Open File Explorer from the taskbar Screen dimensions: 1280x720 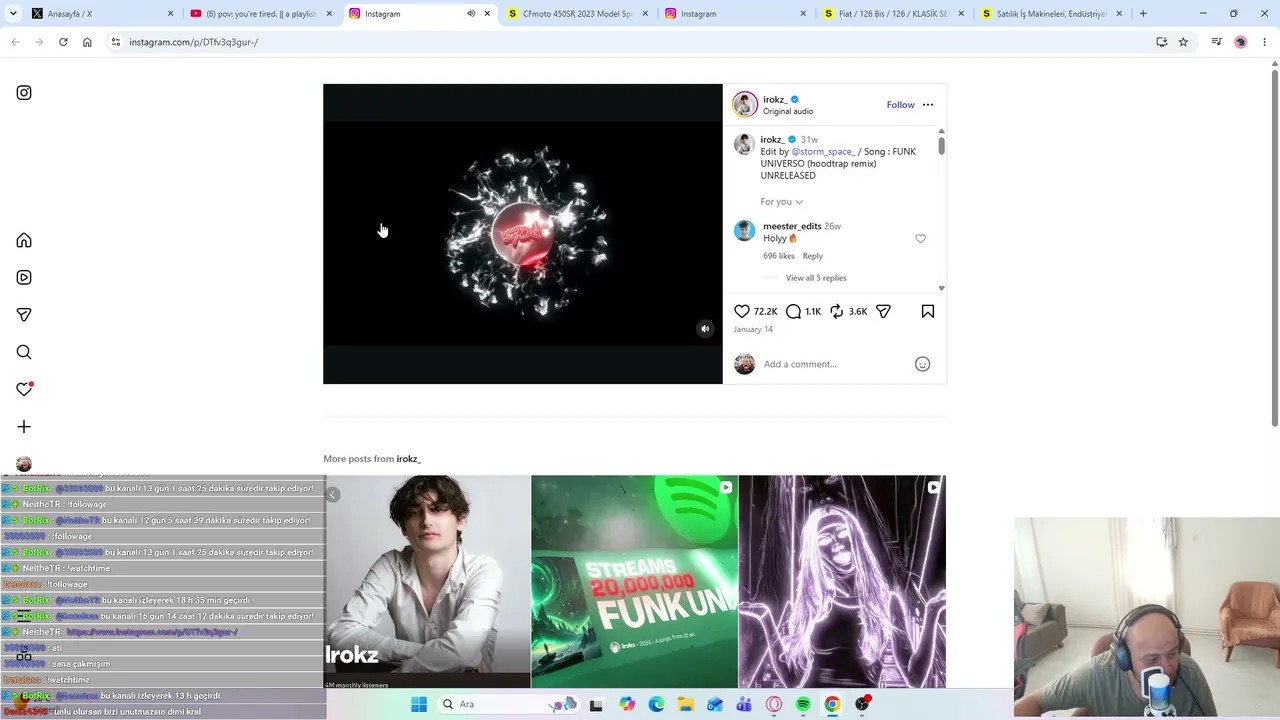click(x=685, y=704)
